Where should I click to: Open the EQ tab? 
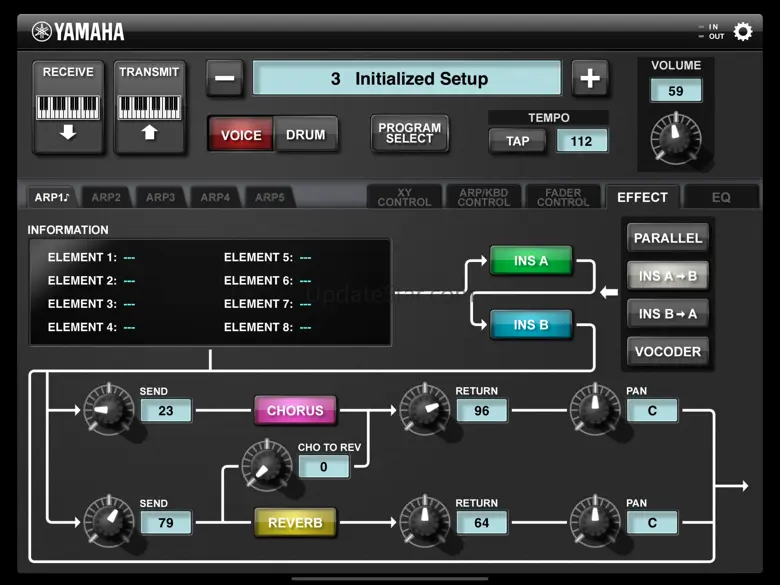pos(721,197)
